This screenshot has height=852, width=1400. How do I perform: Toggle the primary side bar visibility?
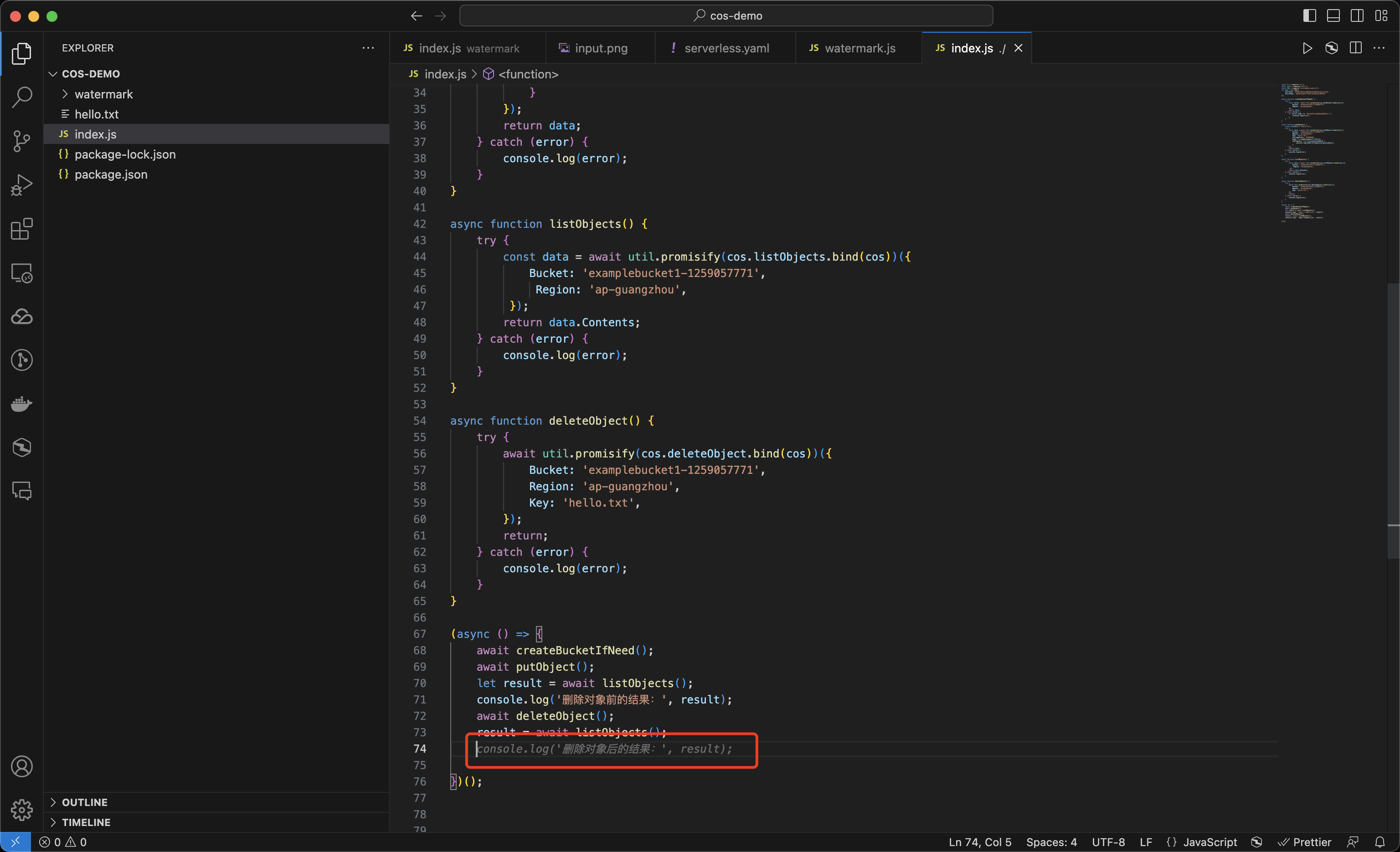[1309, 16]
